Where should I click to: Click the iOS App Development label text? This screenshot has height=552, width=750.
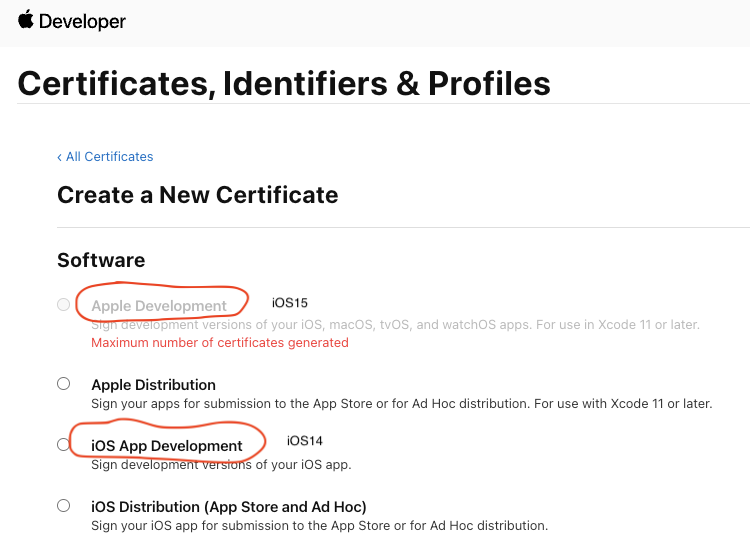tap(166, 446)
